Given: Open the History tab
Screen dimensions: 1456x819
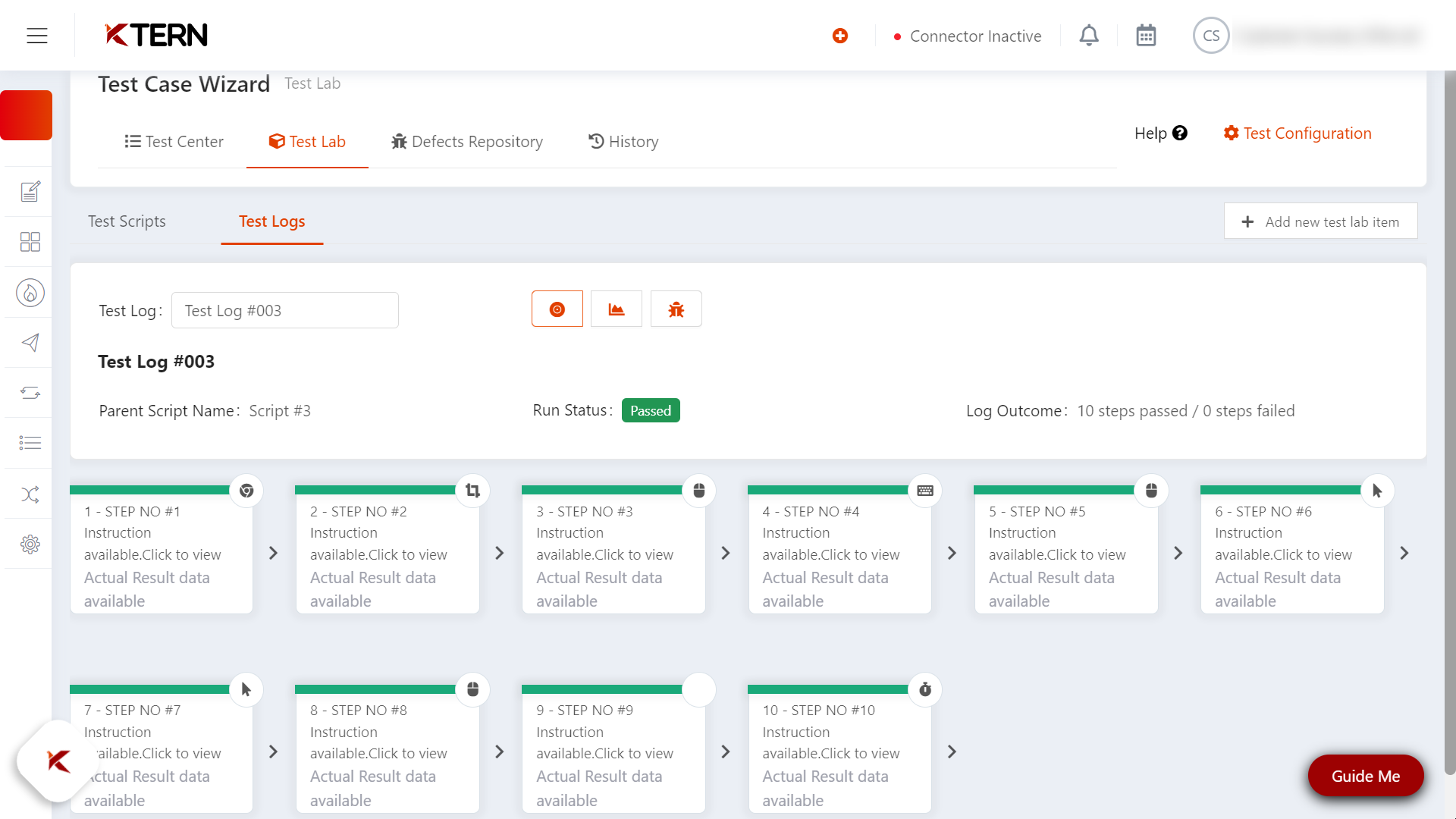Looking at the screenshot, I should pyautogui.click(x=623, y=142).
